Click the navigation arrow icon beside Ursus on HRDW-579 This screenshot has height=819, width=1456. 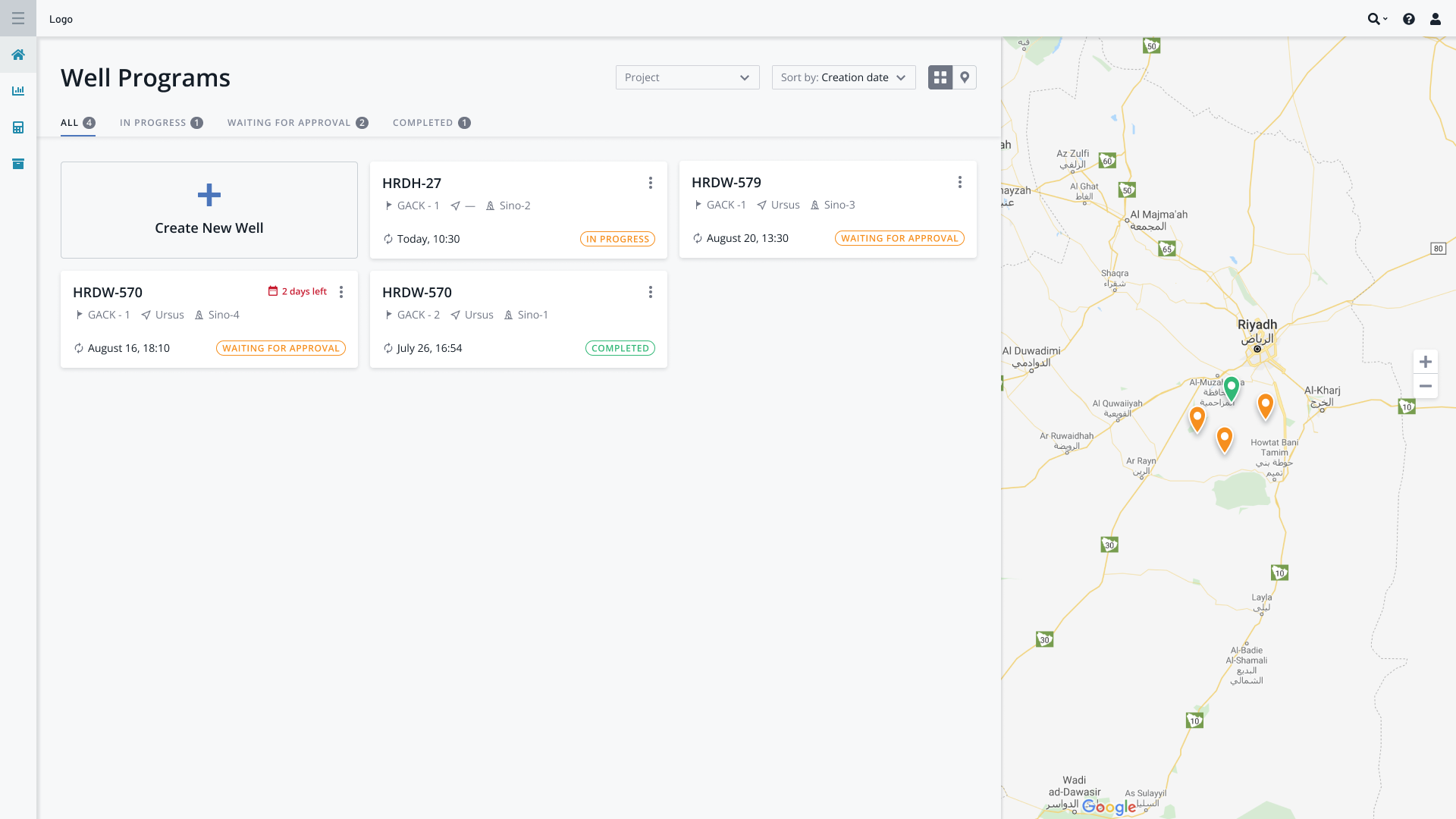point(761,205)
